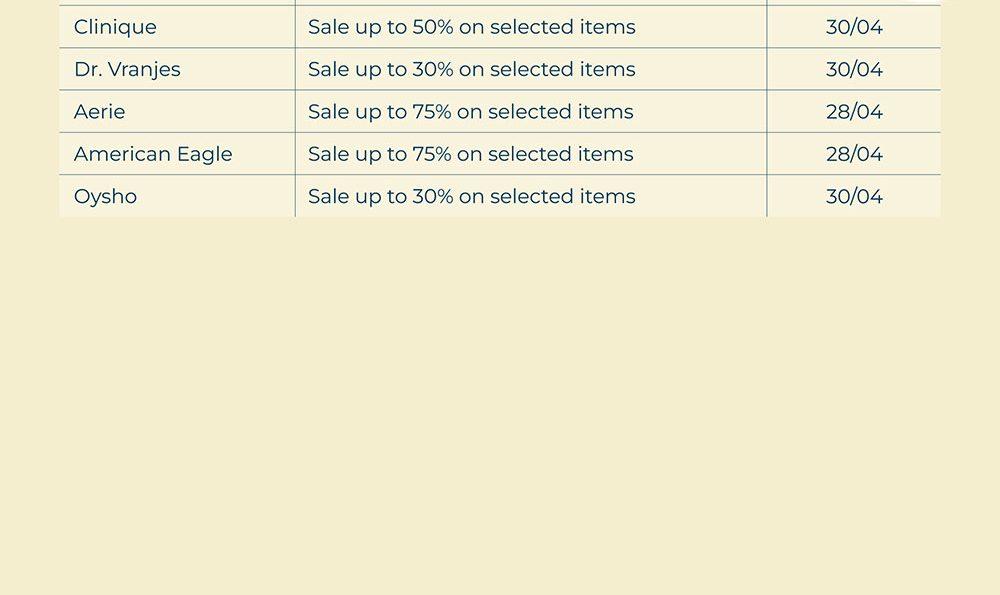1000x595 pixels.
Task: Click the Oysho row's 30/04 date
Action: point(854,197)
